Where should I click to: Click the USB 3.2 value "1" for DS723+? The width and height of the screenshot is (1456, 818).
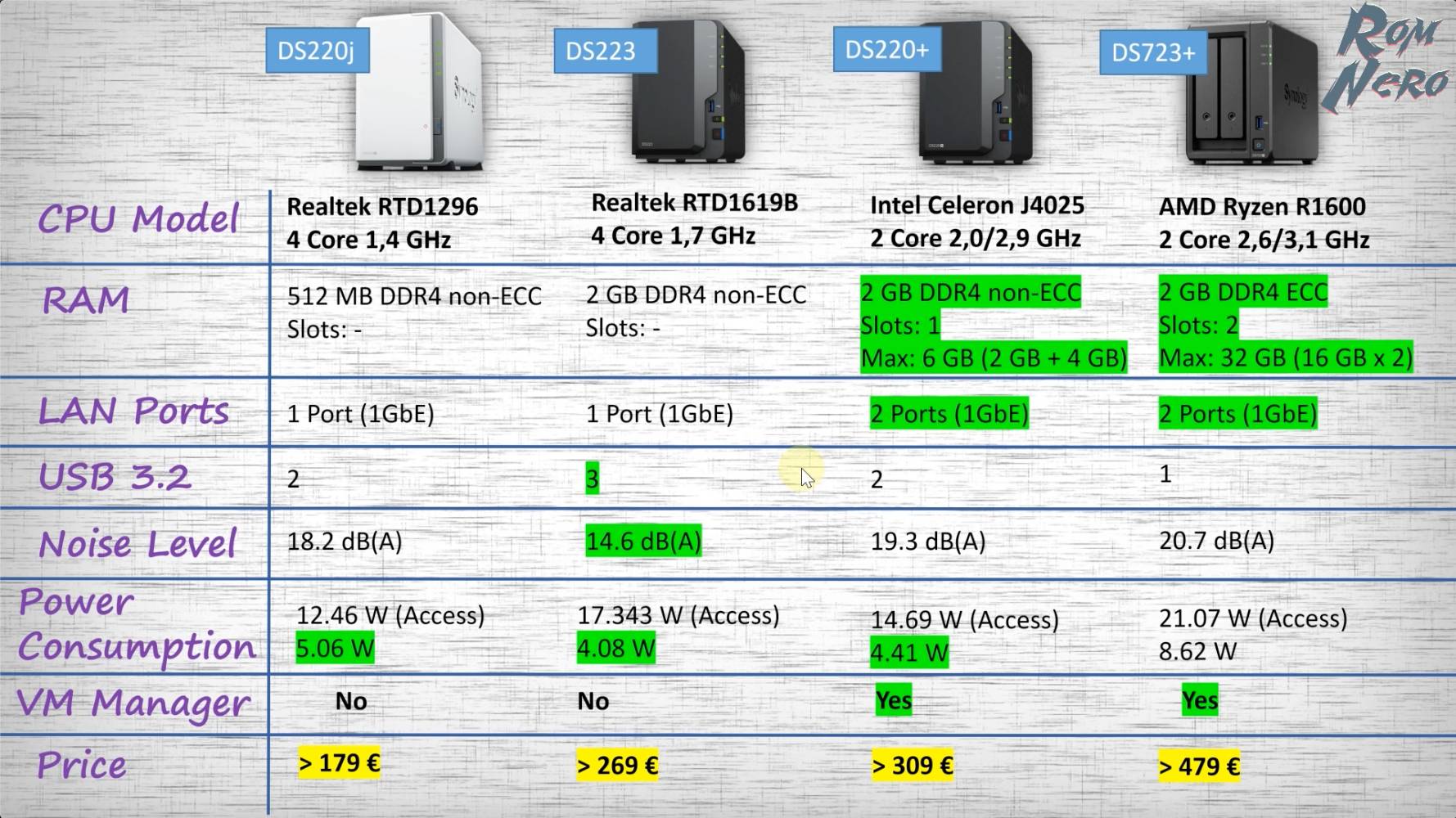[x=1165, y=474]
